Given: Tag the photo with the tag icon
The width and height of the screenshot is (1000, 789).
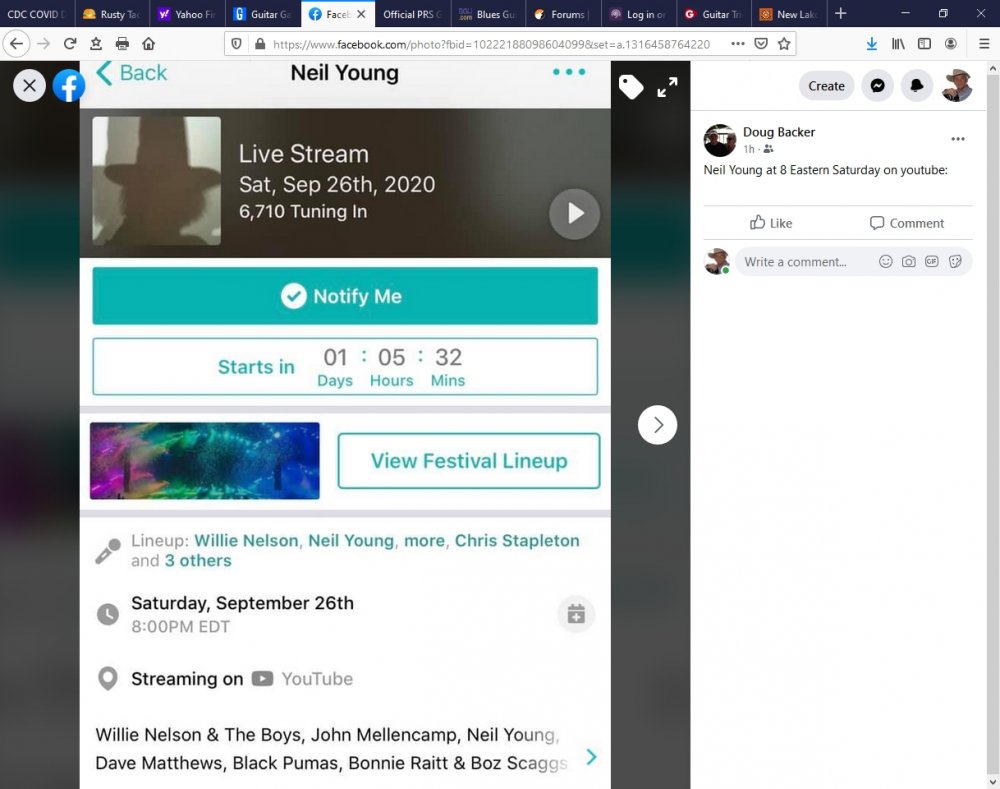Looking at the screenshot, I should coord(631,87).
